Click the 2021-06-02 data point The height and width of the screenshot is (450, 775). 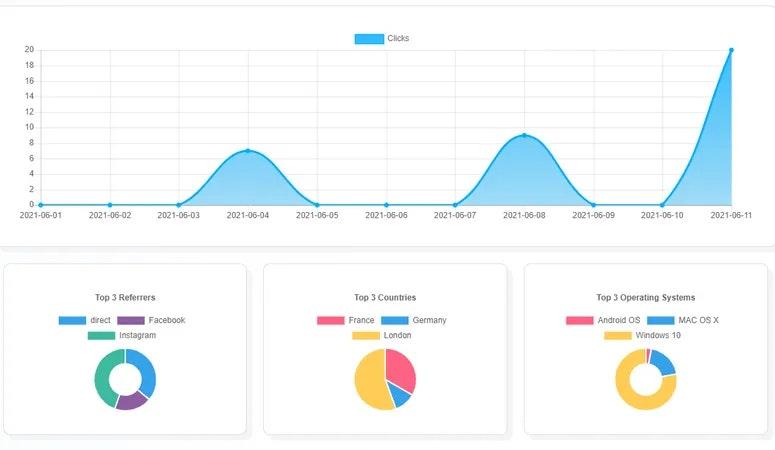click(110, 205)
